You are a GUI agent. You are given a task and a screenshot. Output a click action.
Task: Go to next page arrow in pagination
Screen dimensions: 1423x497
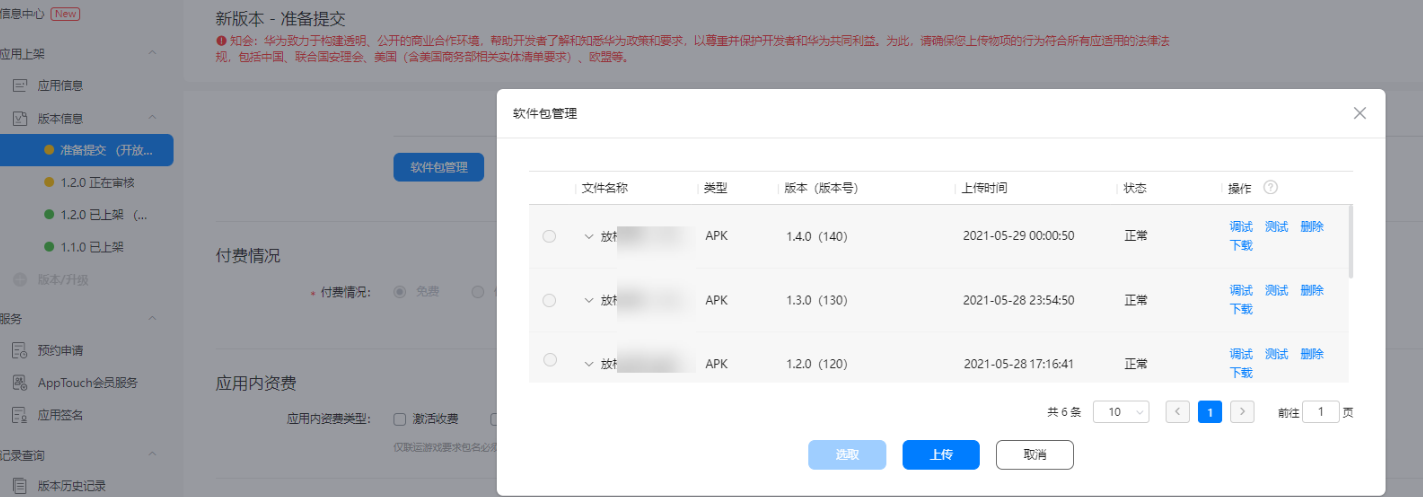click(1242, 412)
